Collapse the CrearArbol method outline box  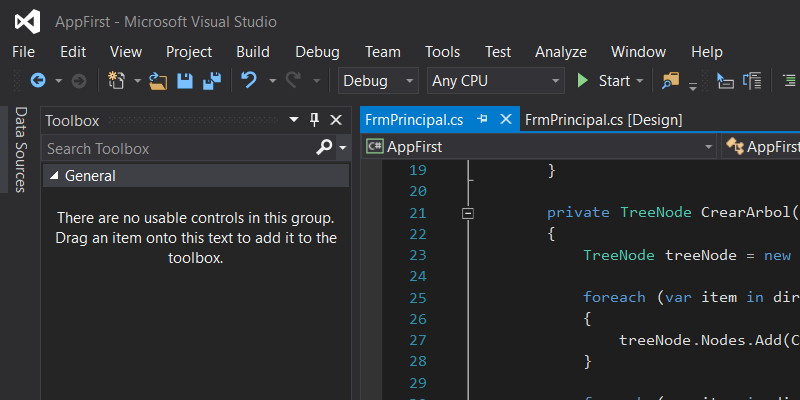click(467, 213)
